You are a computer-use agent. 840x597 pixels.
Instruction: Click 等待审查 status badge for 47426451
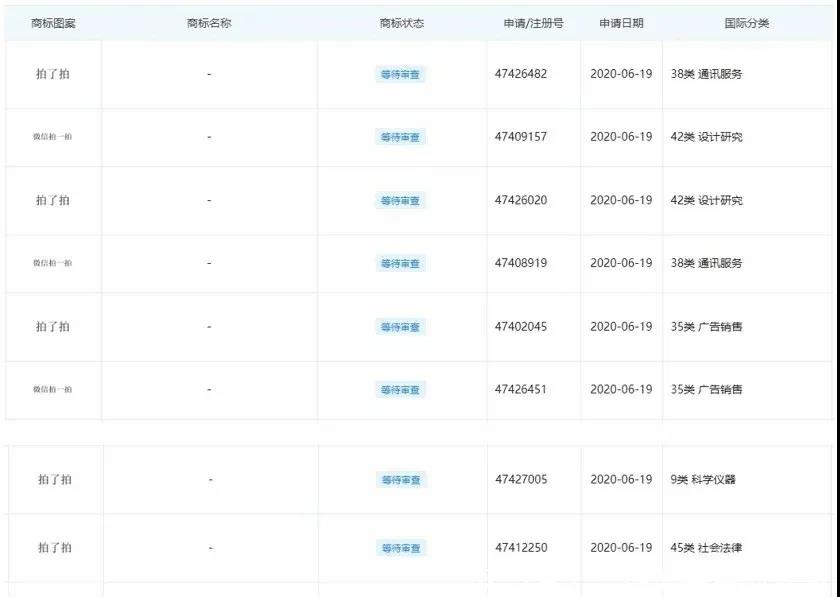coord(400,390)
